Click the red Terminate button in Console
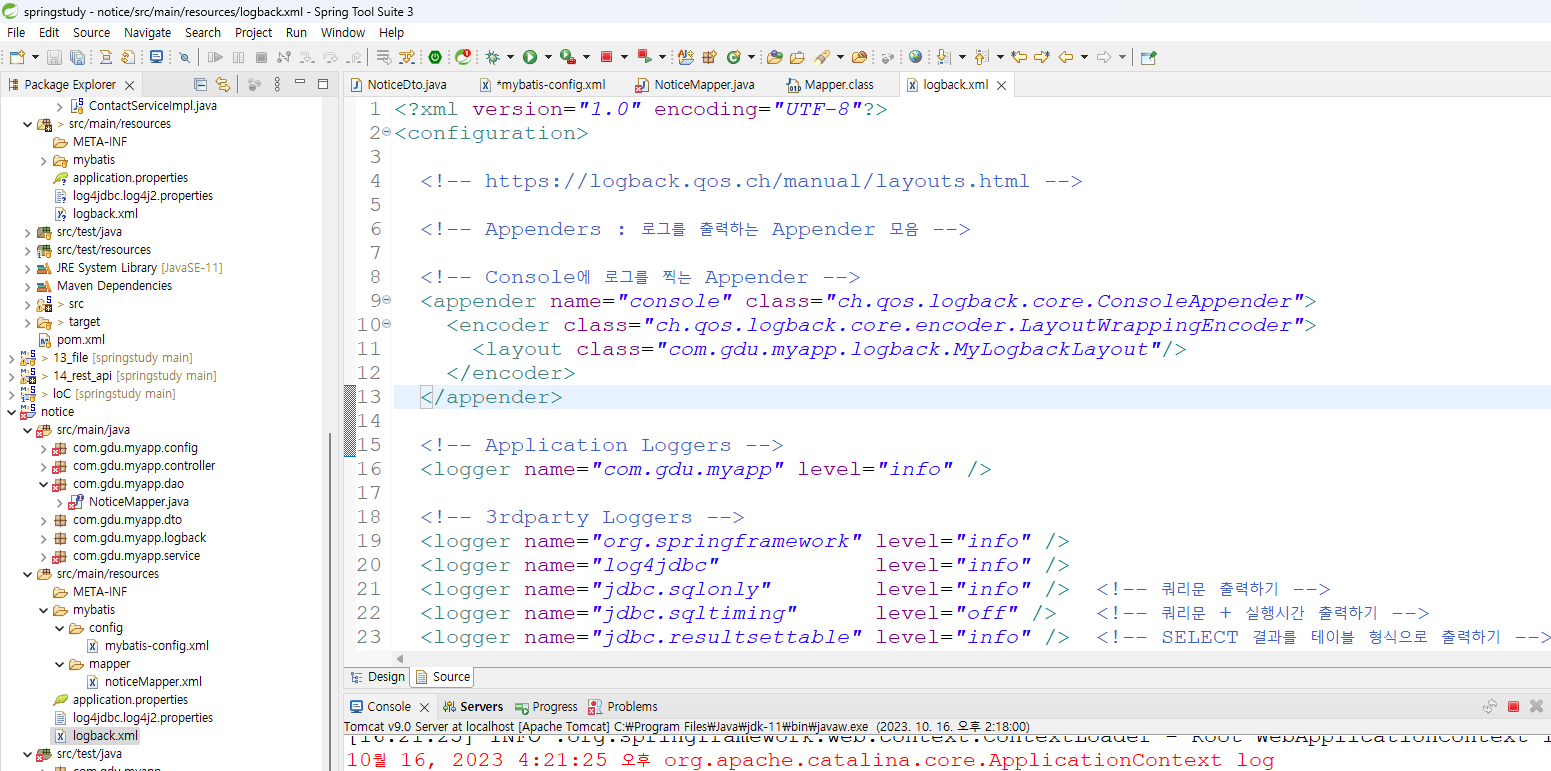 click(1513, 706)
